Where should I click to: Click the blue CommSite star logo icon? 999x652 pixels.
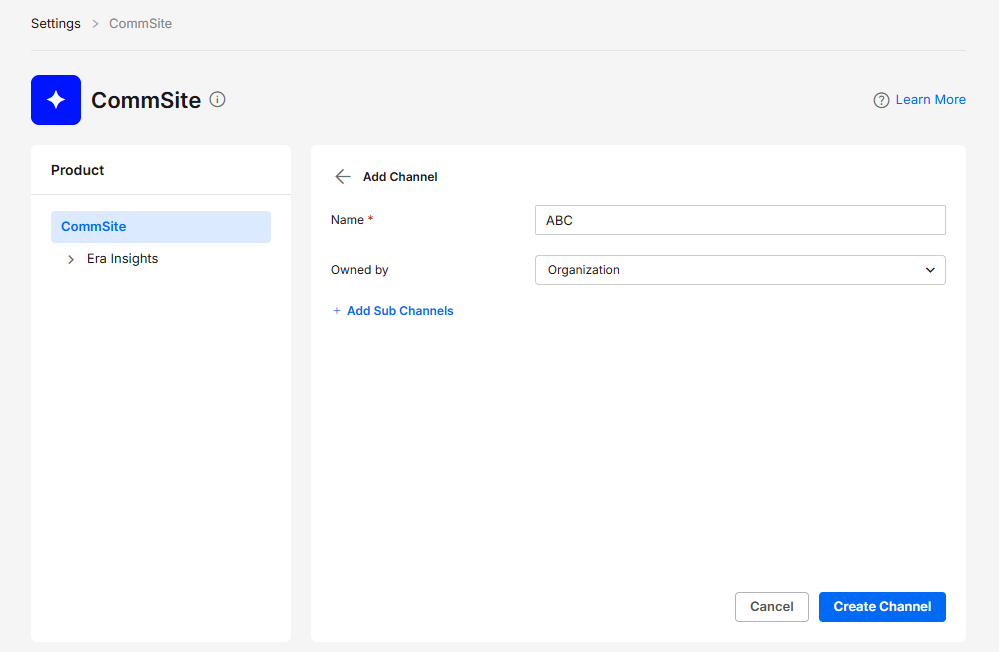pos(56,100)
